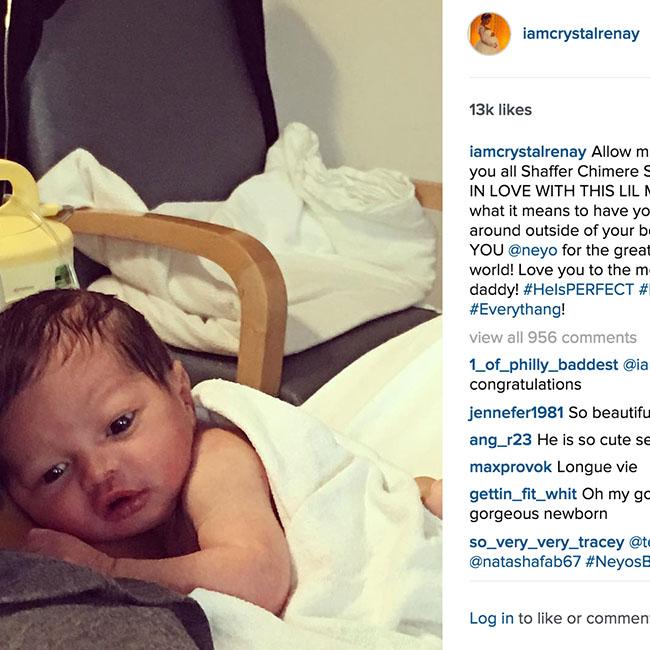Click the iamcrystalrenay username in the header
650x650 pixels.
581,34
